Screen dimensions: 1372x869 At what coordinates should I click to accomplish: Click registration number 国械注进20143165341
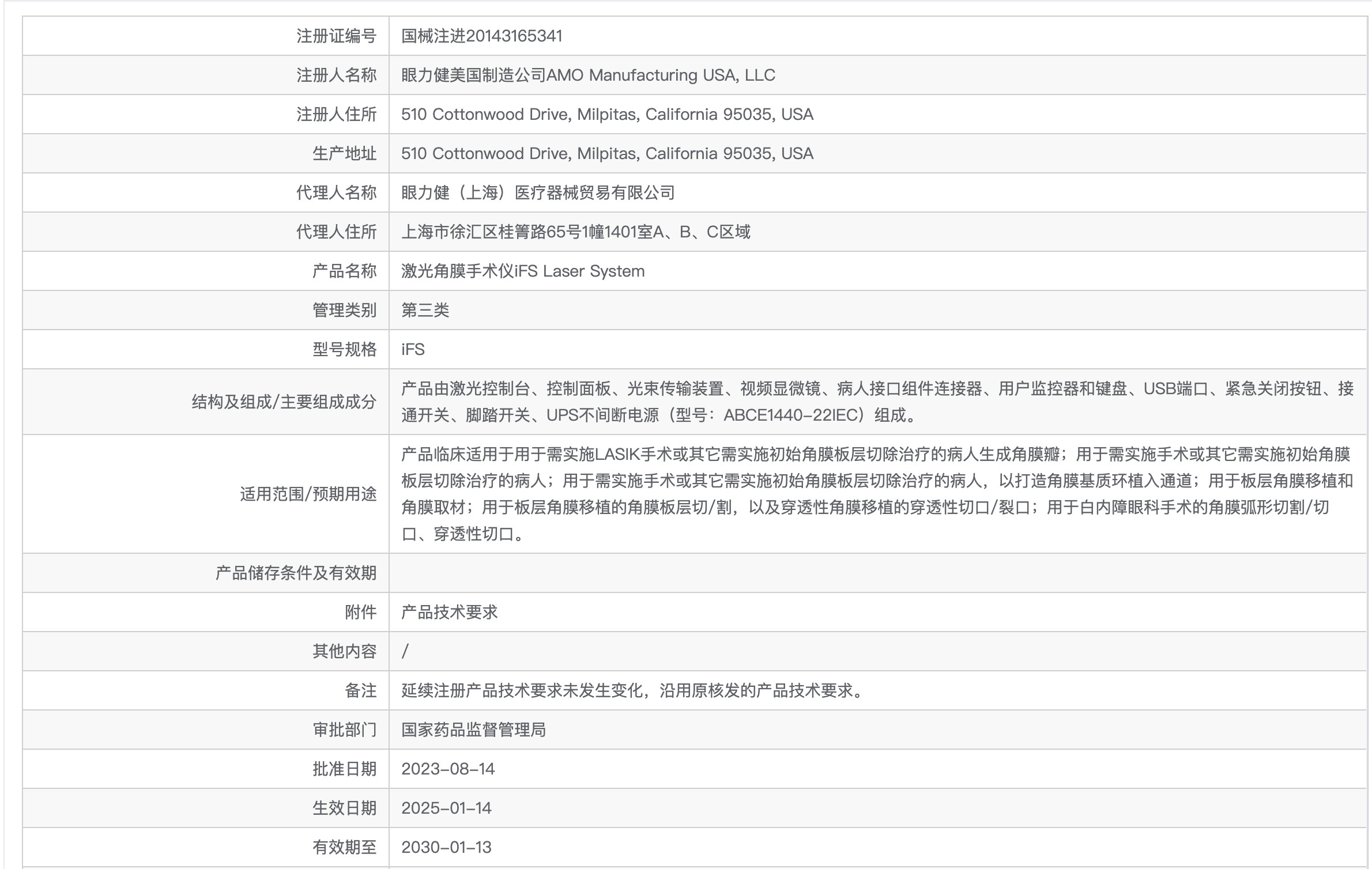[x=481, y=36]
